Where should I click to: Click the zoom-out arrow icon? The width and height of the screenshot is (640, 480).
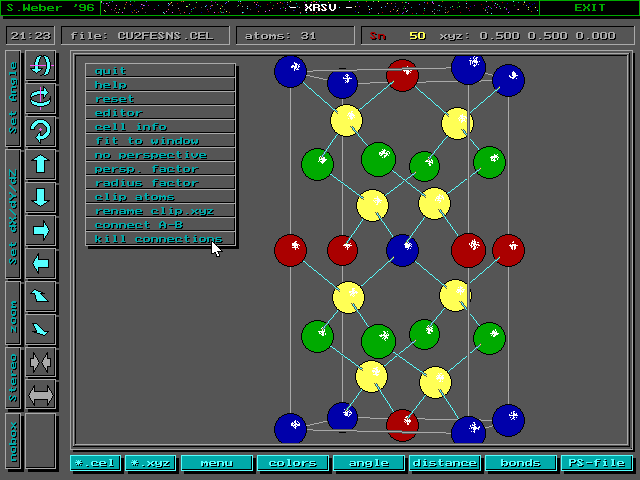40,329
